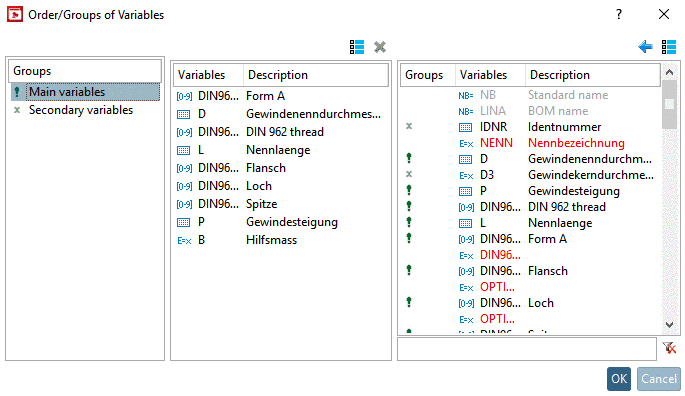Image resolution: width=685 pixels, height=396 pixels.
Task: Click the help question mark button
Action: click(619, 14)
